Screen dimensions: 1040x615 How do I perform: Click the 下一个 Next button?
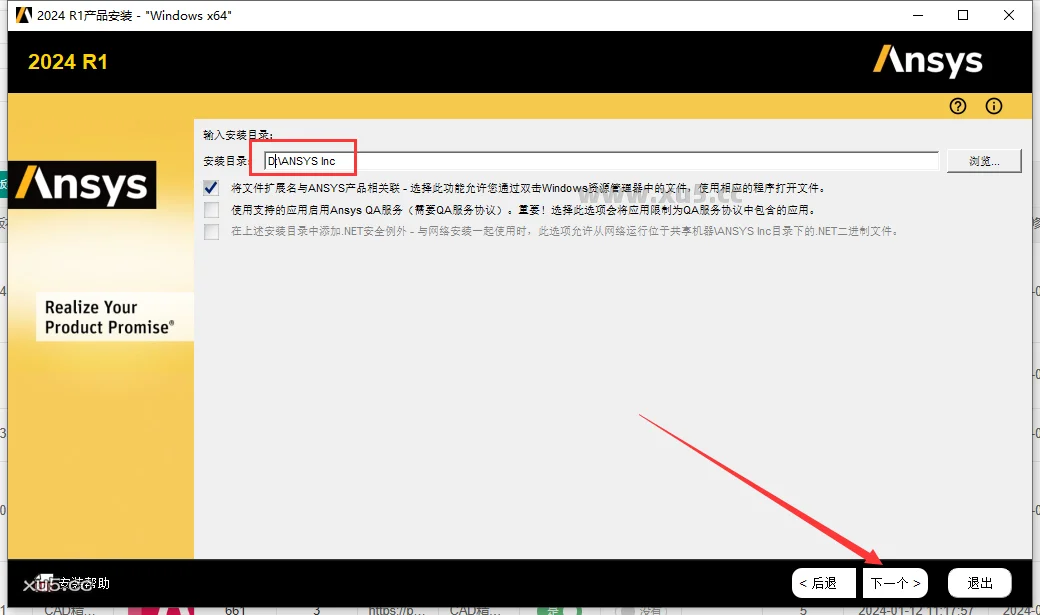894,582
